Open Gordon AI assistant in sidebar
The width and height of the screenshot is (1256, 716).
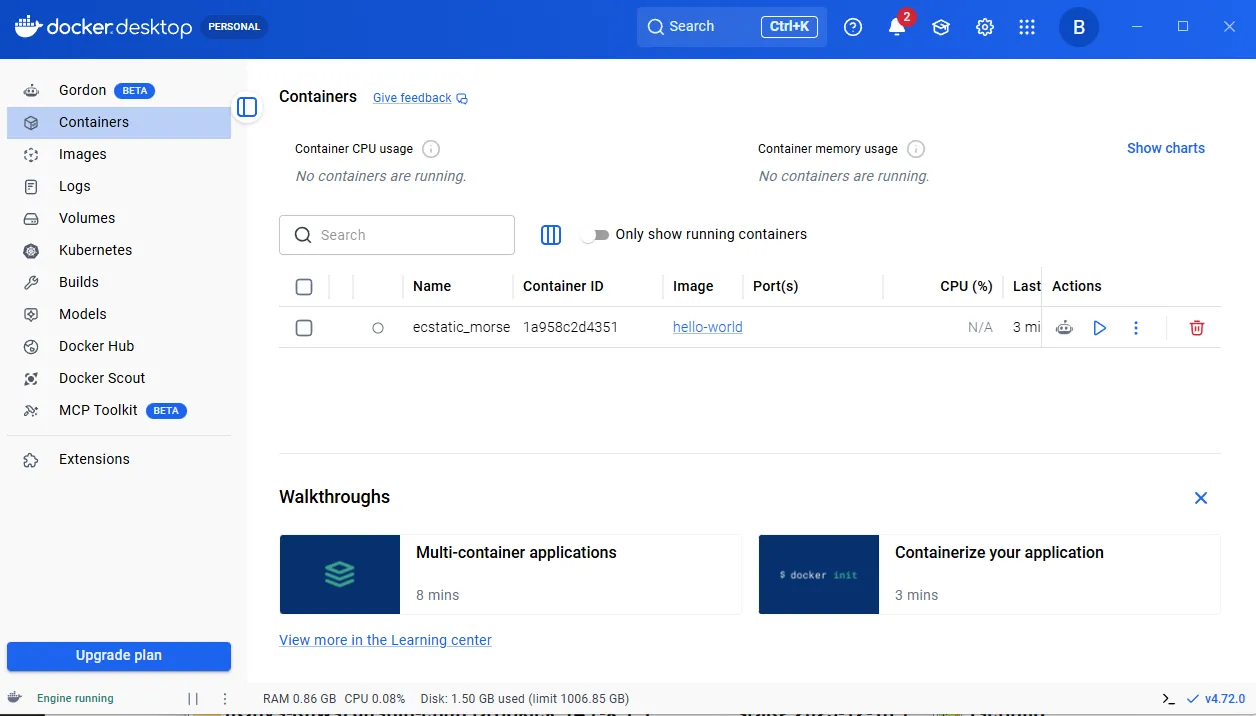pos(118,90)
